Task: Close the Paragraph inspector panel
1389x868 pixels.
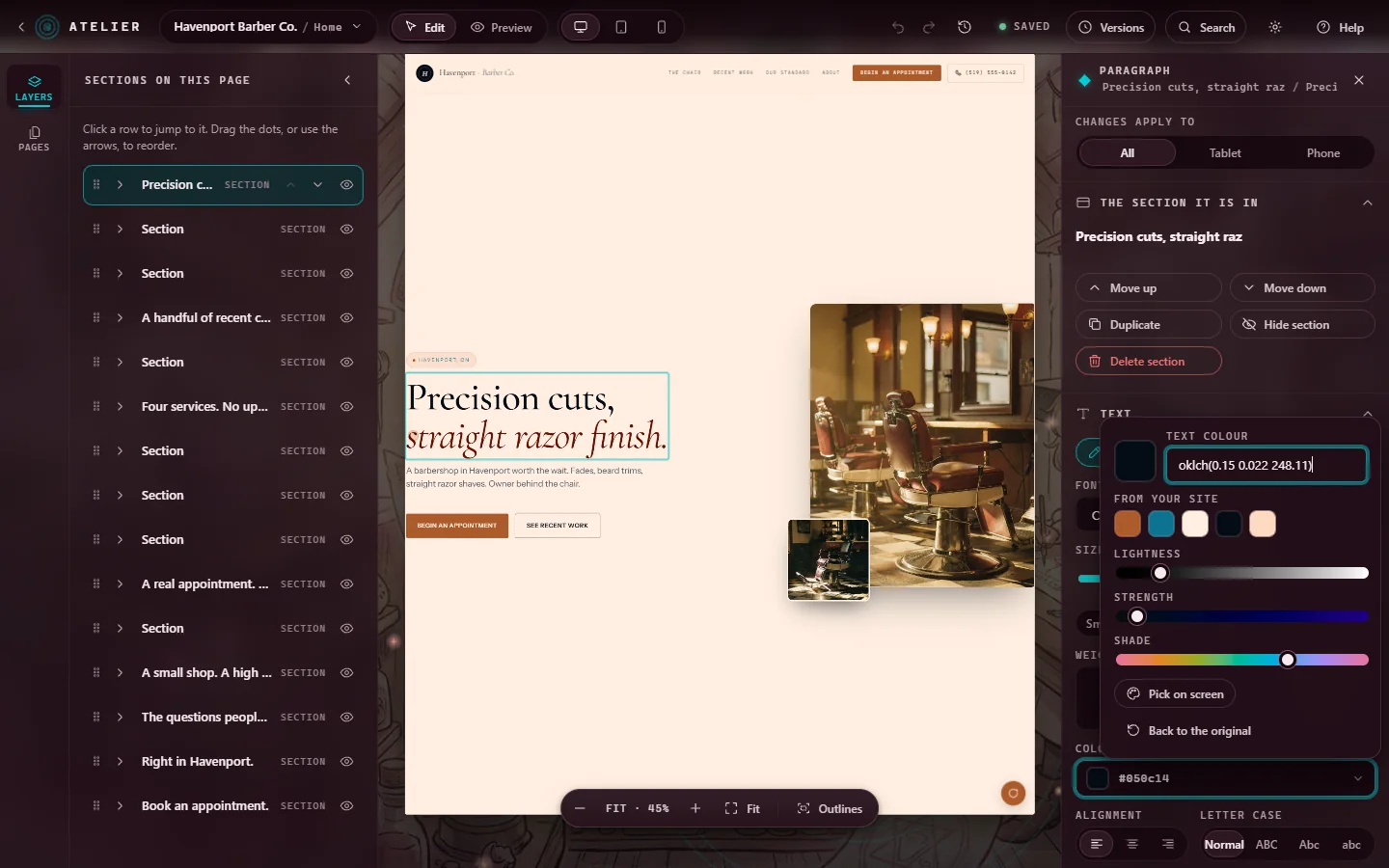Action: pos(1359,80)
